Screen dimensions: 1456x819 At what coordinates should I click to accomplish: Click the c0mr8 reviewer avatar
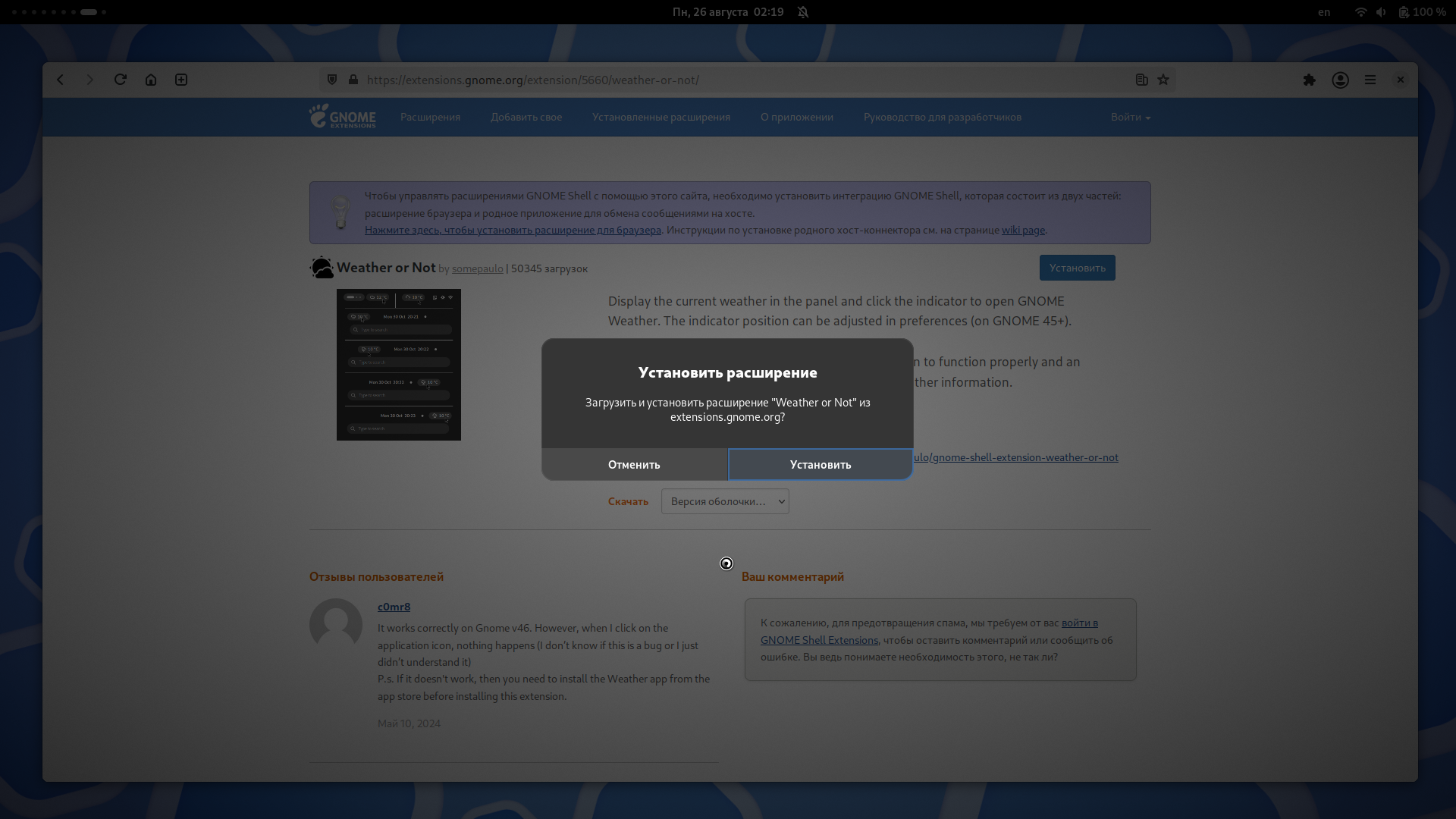point(336,625)
